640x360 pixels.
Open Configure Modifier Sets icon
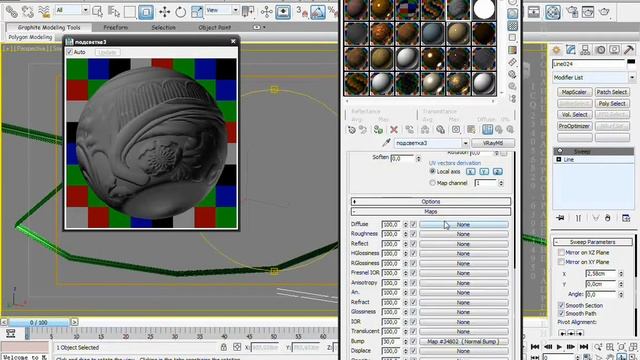coord(626,218)
